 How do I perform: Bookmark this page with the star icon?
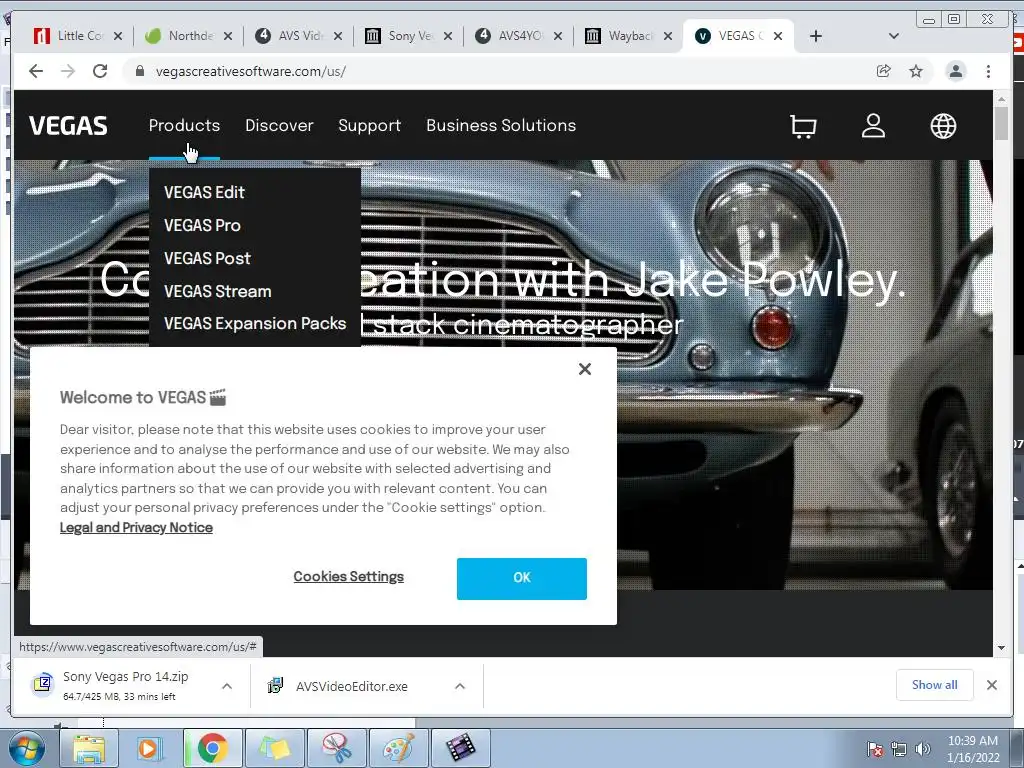pyautogui.click(x=916, y=71)
